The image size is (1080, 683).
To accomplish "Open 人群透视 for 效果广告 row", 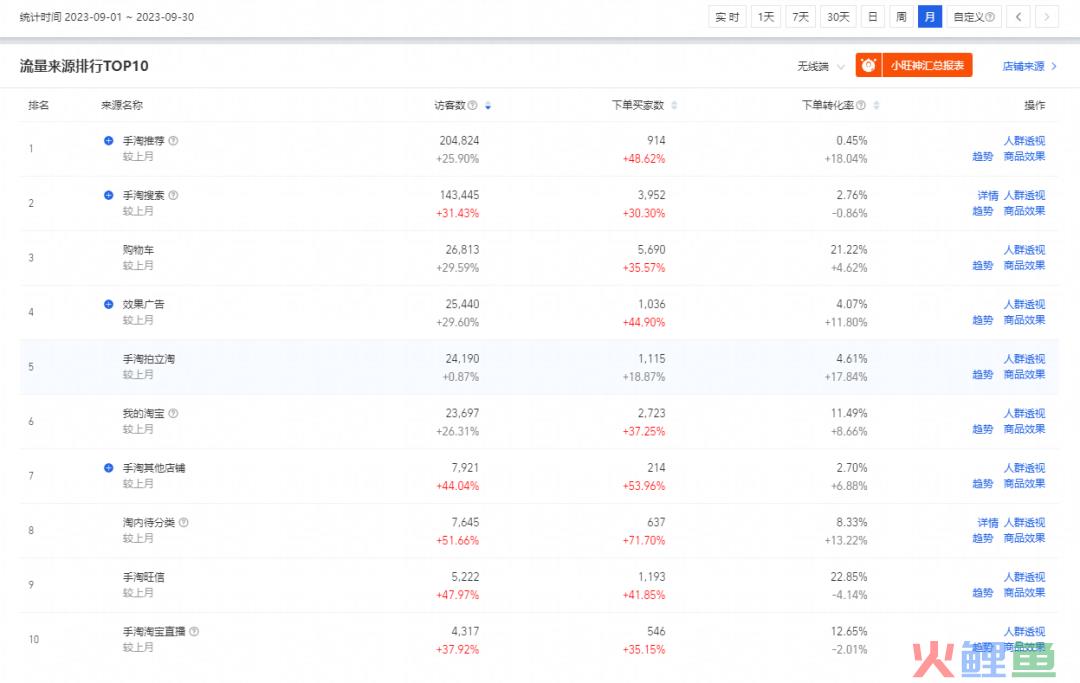I will pyautogui.click(x=1024, y=304).
